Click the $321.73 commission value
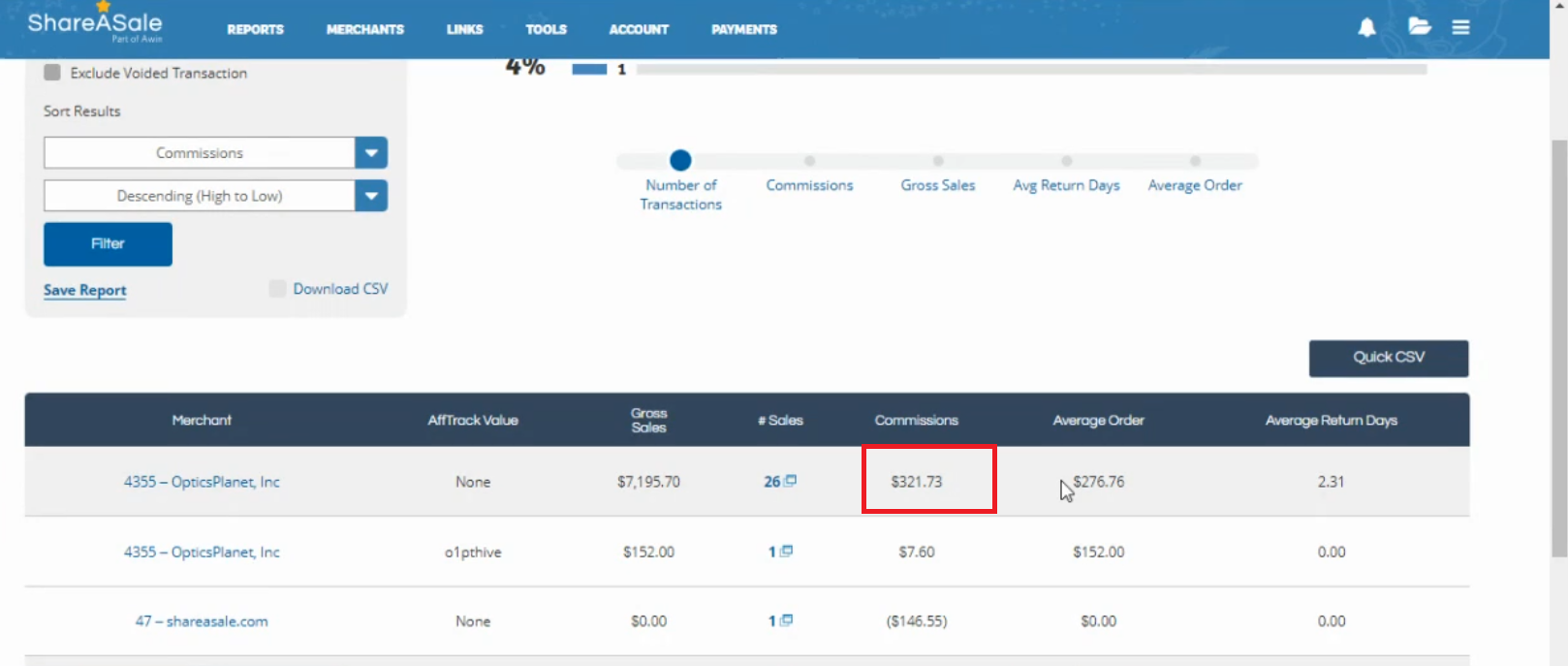The width and height of the screenshot is (1568, 666). coord(916,482)
